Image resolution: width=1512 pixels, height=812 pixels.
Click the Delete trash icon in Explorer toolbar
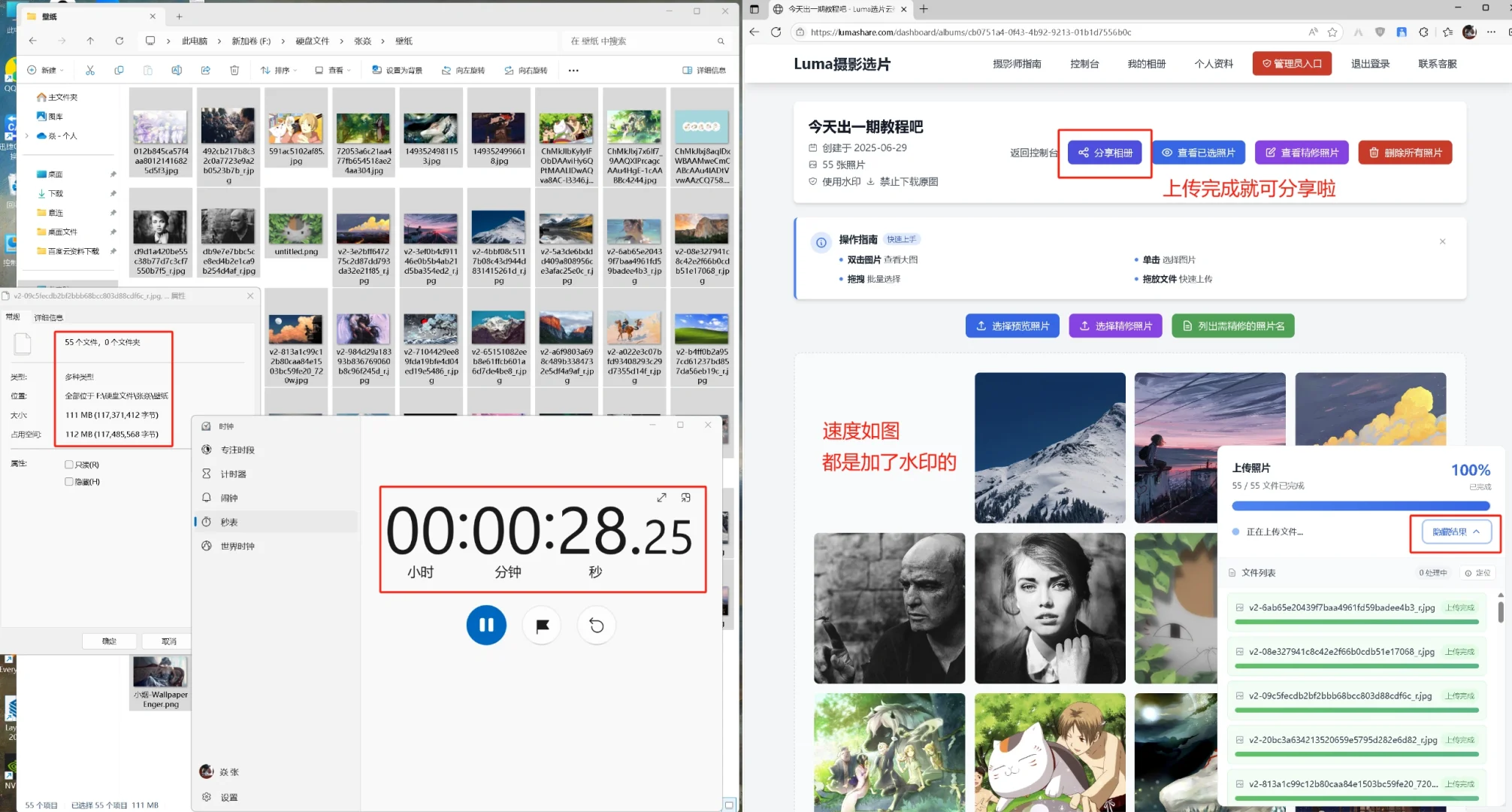[234, 70]
